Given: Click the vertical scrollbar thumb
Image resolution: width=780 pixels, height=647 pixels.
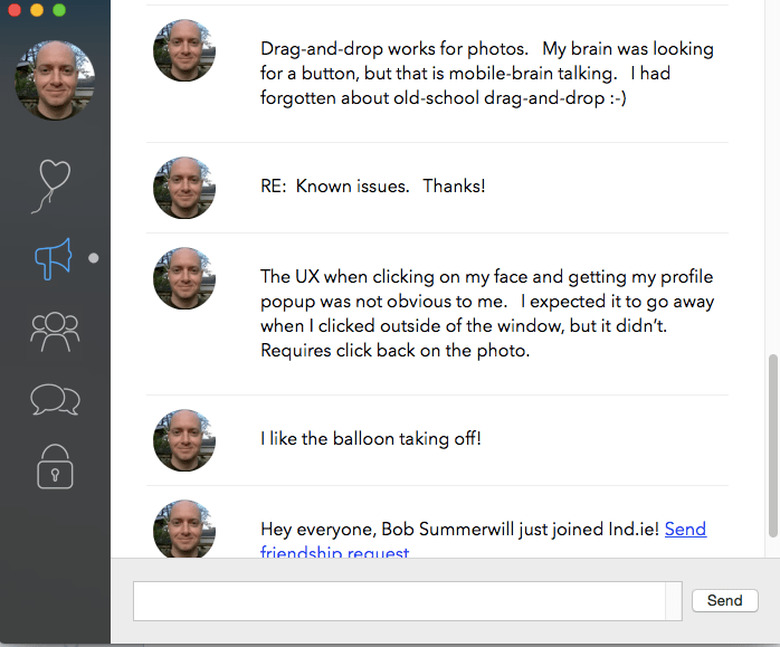Looking at the screenshot, I should pos(771,450).
